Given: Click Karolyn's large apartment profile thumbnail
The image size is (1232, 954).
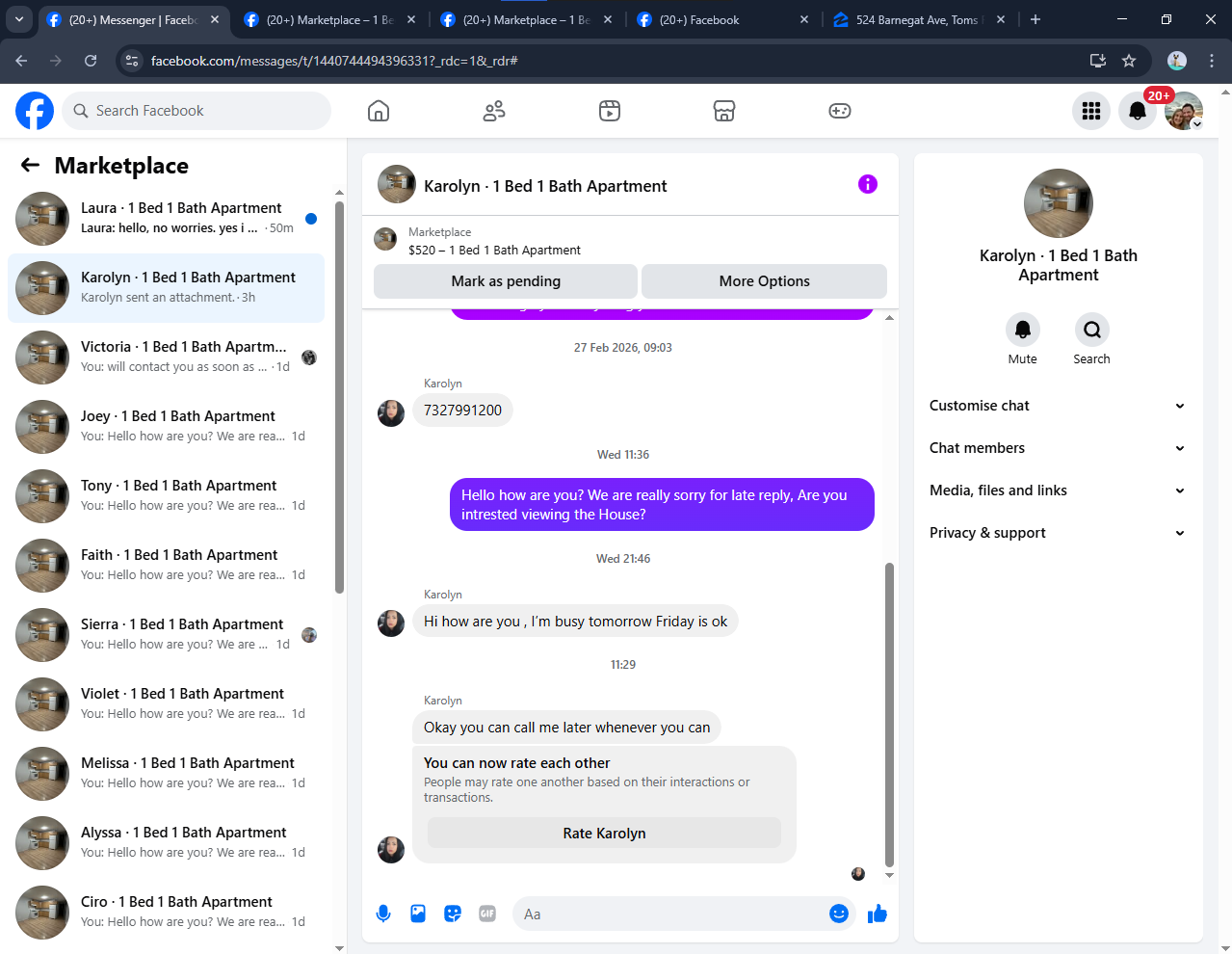Looking at the screenshot, I should pos(1059,203).
